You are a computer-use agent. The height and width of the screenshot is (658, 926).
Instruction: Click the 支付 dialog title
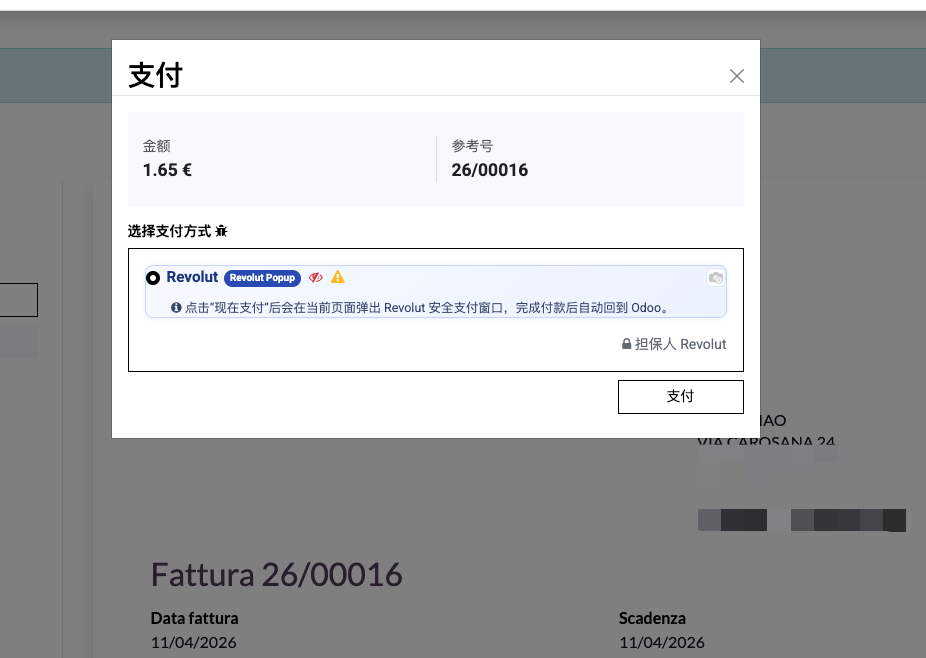(156, 75)
